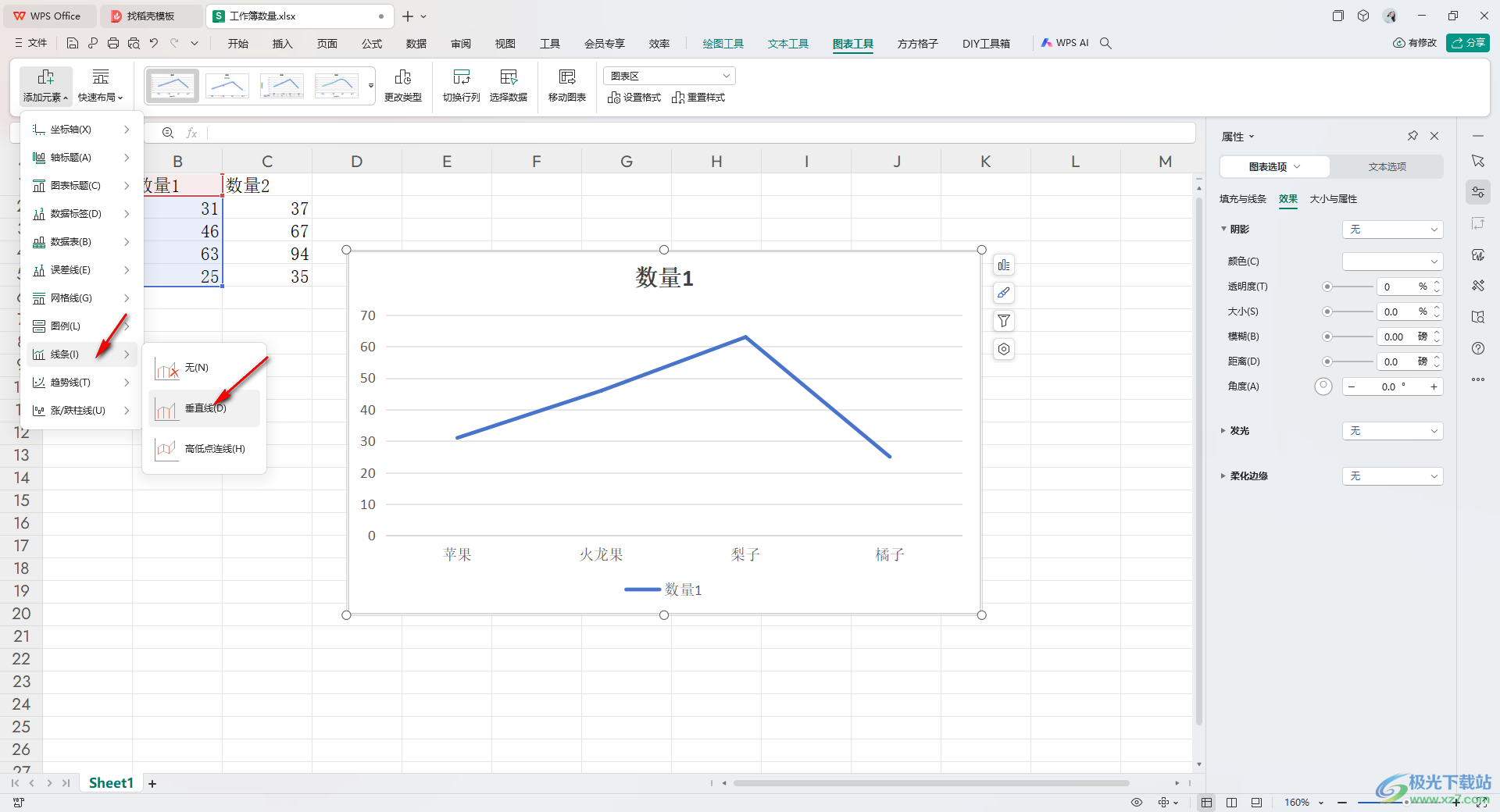1500x812 pixels.
Task: Click cell containing 94
Action: coord(267,254)
